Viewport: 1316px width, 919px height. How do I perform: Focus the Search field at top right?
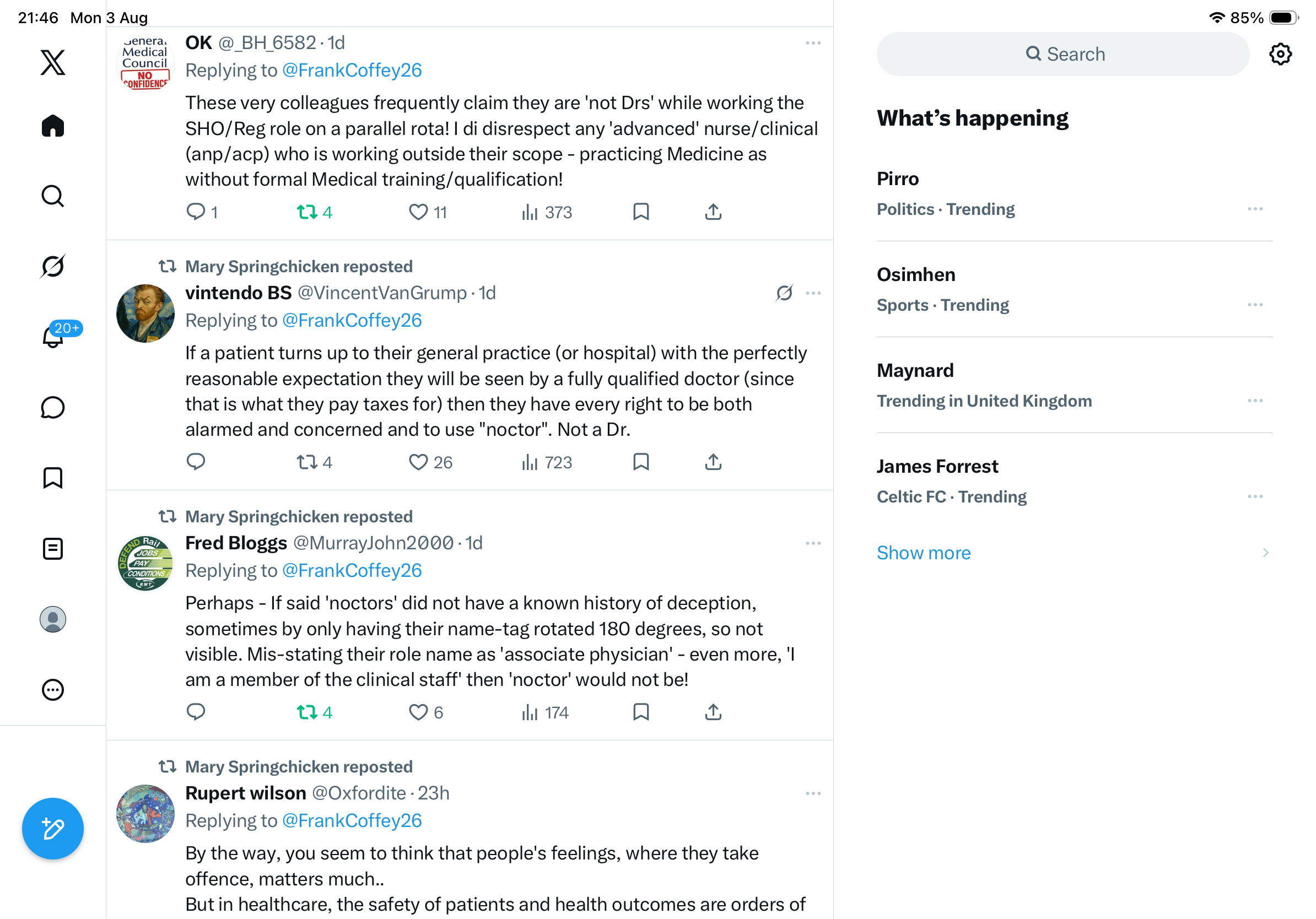pyautogui.click(x=1062, y=54)
